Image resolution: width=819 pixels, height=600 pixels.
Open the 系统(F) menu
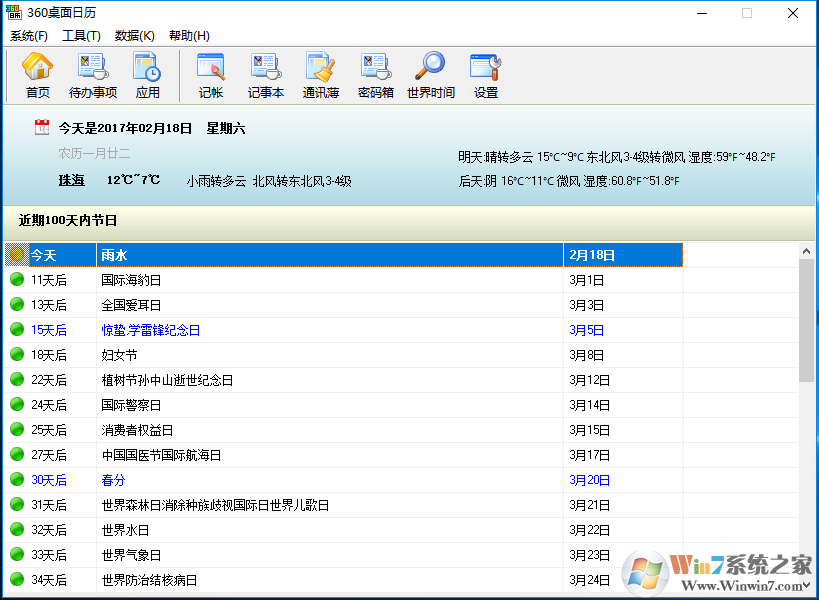point(29,36)
